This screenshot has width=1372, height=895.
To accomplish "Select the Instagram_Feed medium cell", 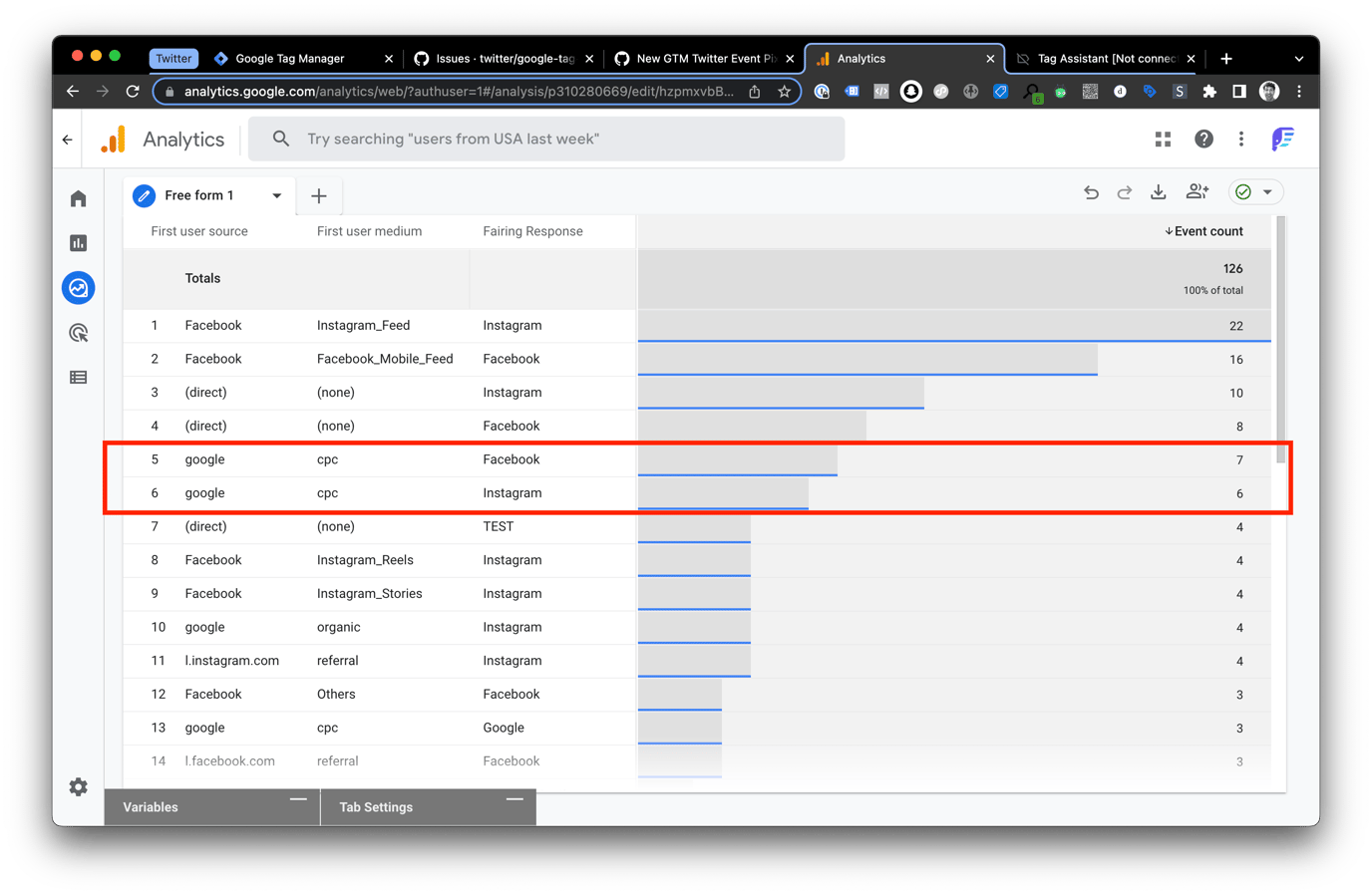I will tap(363, 326).
